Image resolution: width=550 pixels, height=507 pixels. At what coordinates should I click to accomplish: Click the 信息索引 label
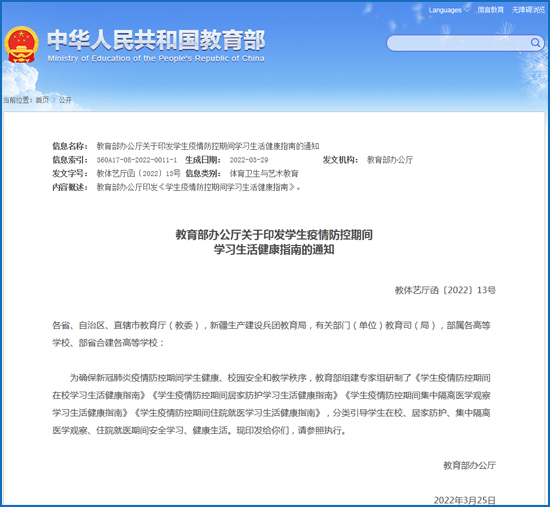(x=70, y=160)
